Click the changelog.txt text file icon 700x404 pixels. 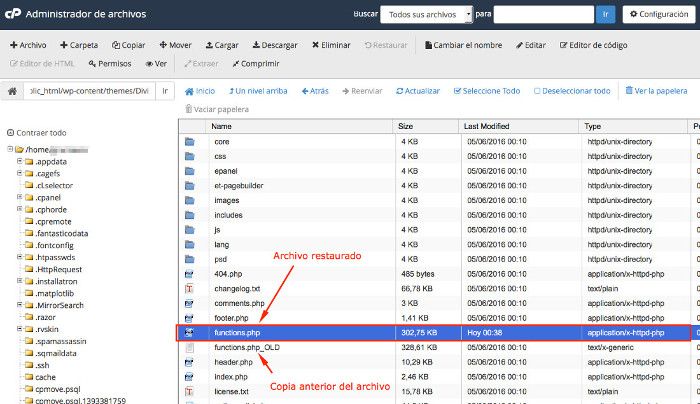pos(189,289)
